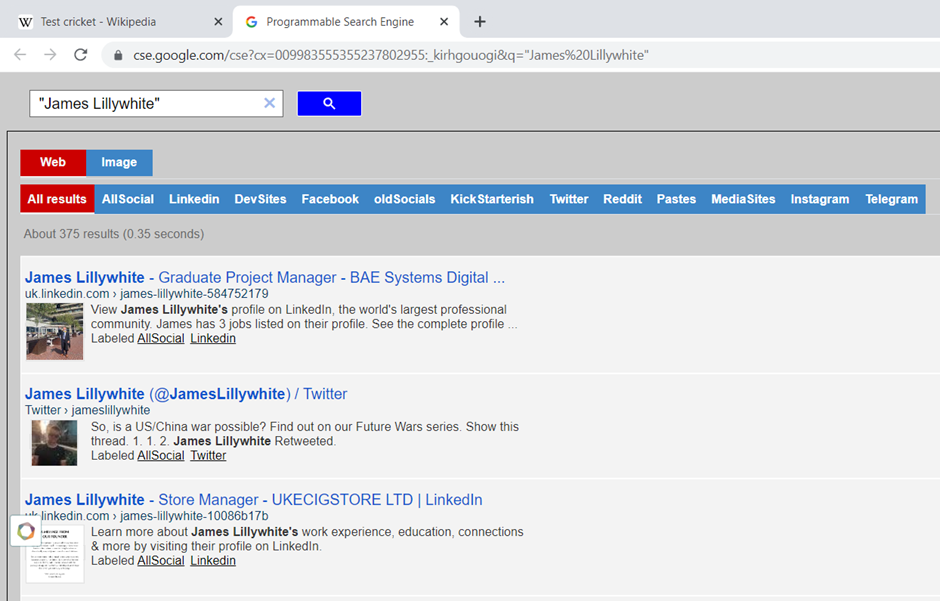This screenshot has height=601, width=940.
Task: Click the james-lillywhite-10086b17b URL text
Action: pos(194,516)
